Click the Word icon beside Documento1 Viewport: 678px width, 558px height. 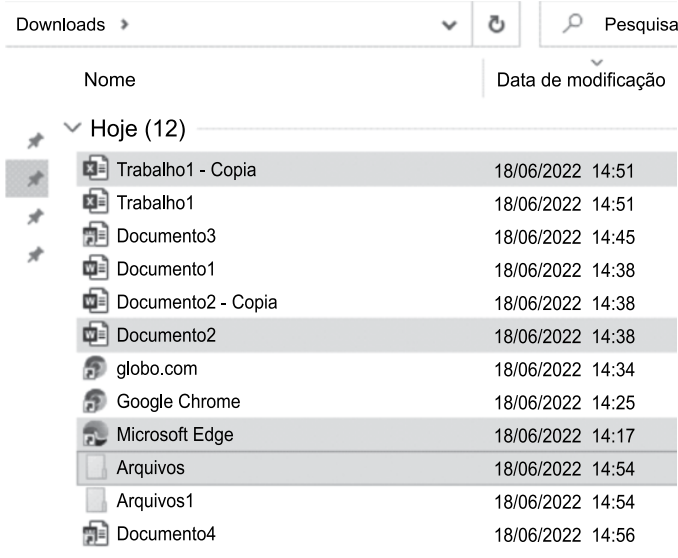click(96, 269)
